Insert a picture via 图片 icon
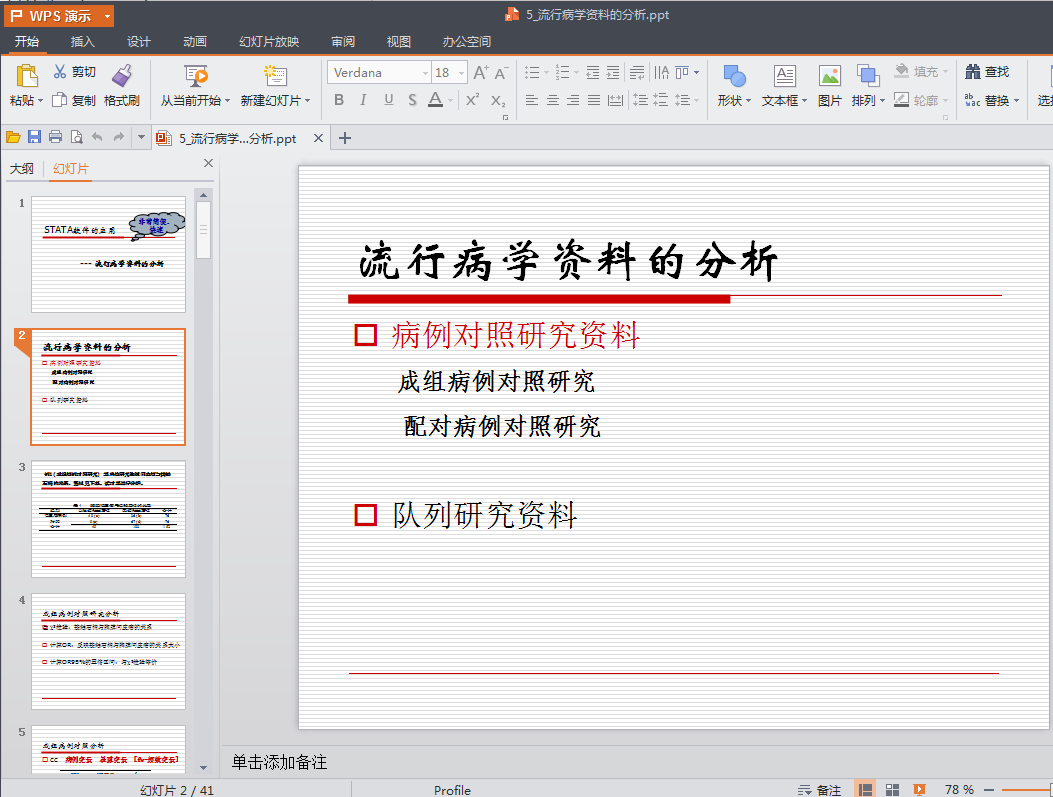The height and width of the screenshot is (797, 1053). coord(829,76)
